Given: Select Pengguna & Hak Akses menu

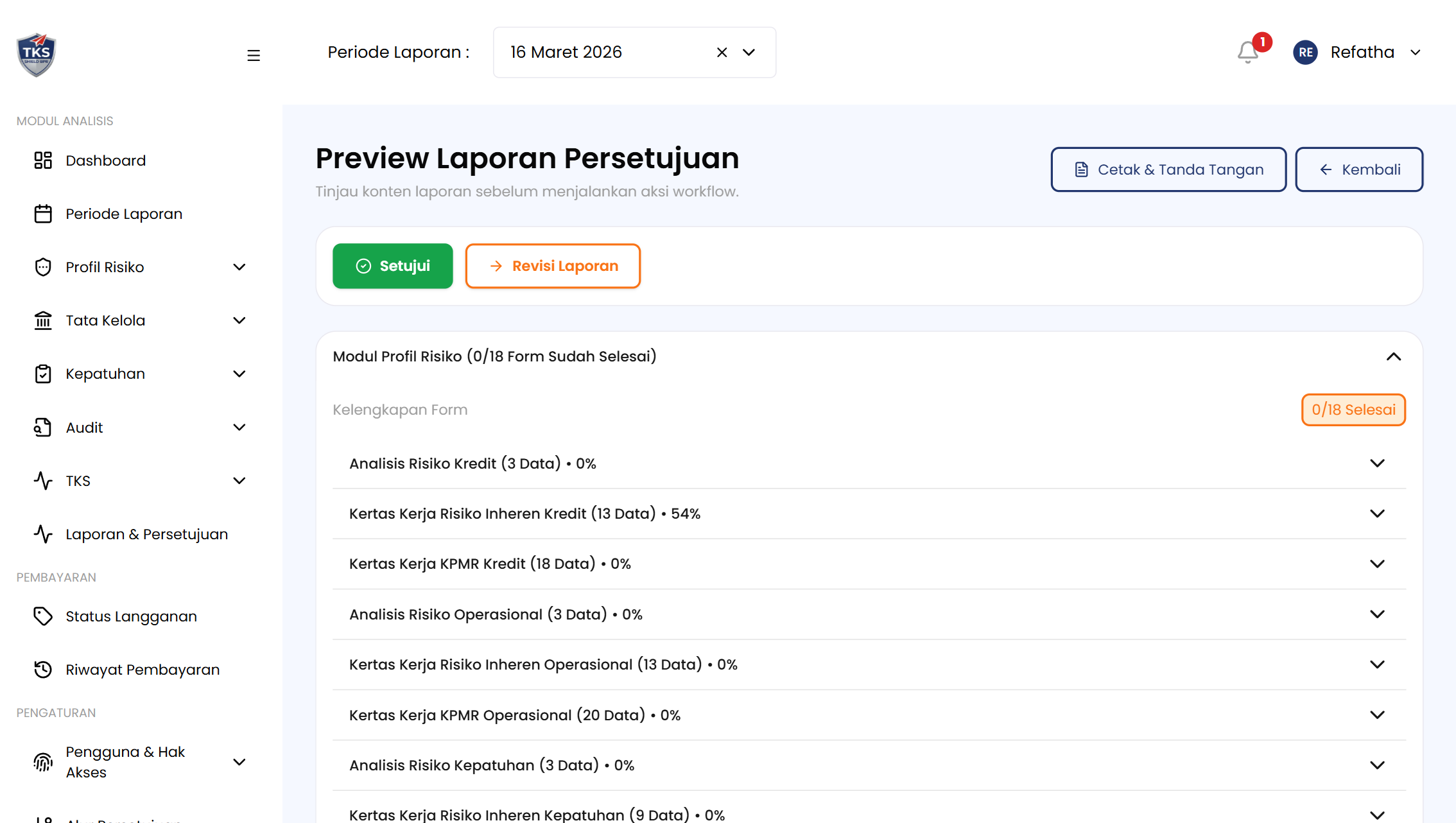Looking at the screenshot, I should (125, 761).
